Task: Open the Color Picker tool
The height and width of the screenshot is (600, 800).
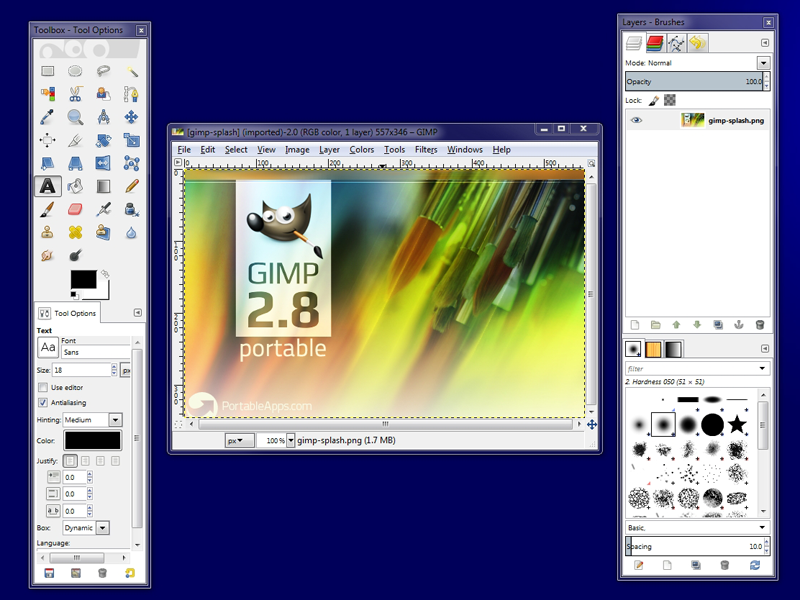Action: tap(46, 116)
